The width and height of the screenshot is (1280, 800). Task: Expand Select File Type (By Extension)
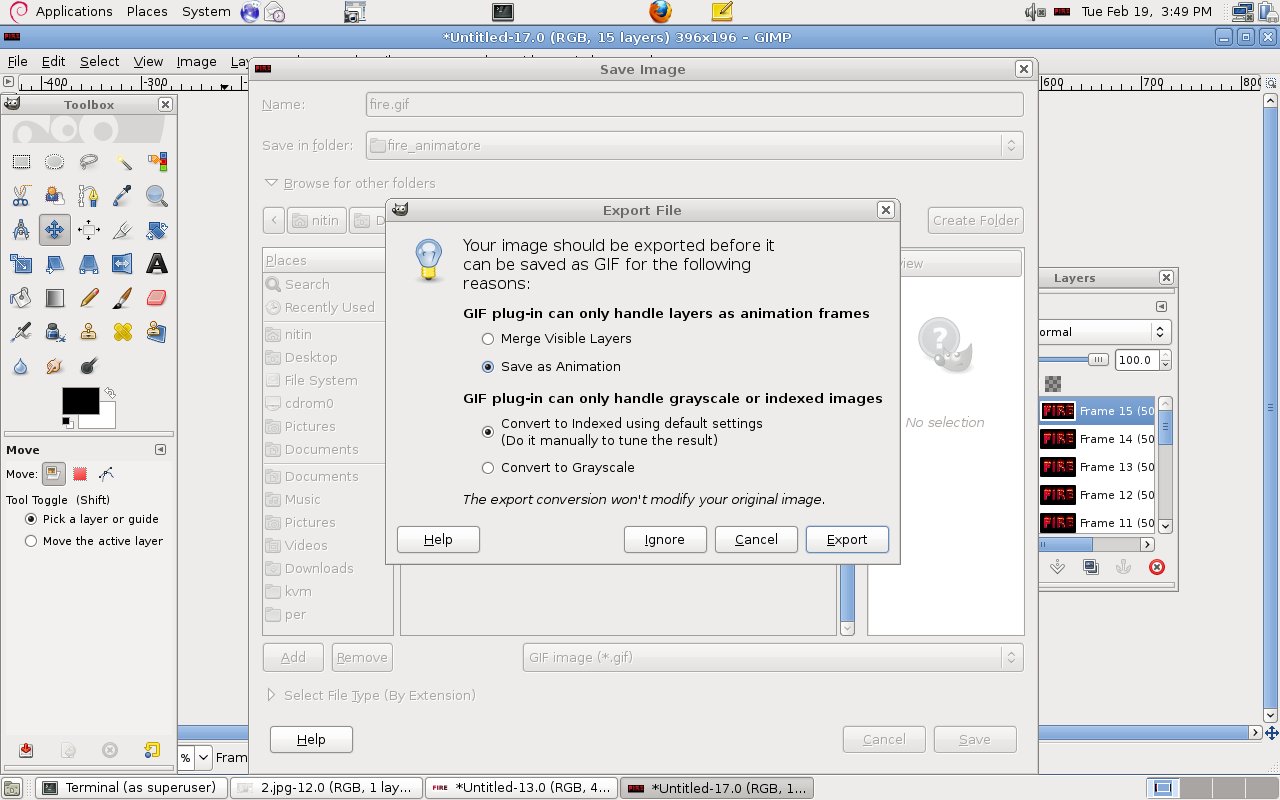coord(370,694)
